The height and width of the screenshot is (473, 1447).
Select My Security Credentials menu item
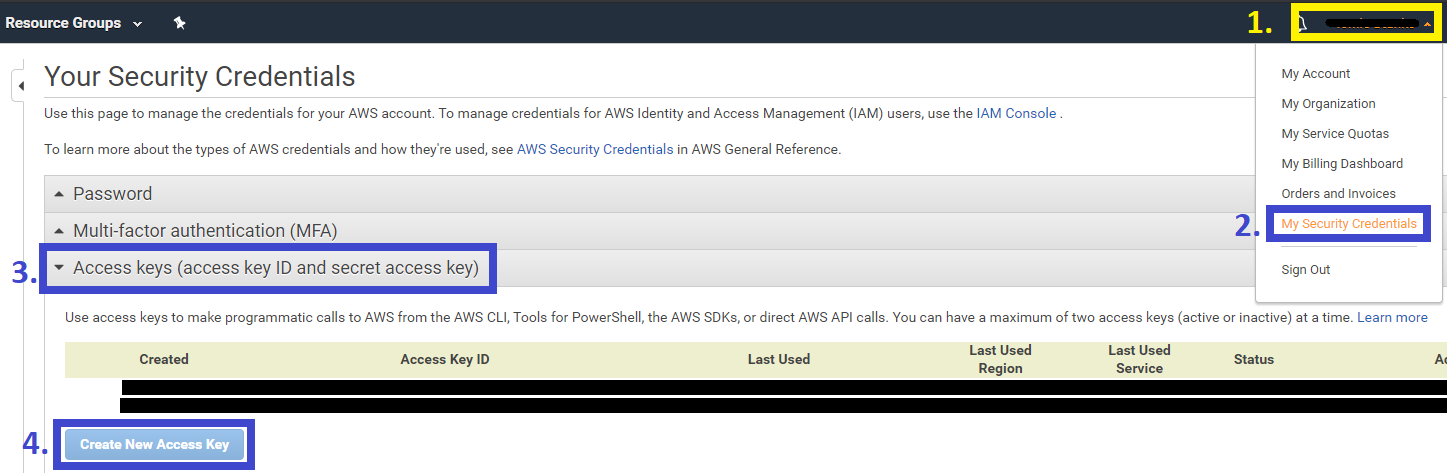(1348, 224)
